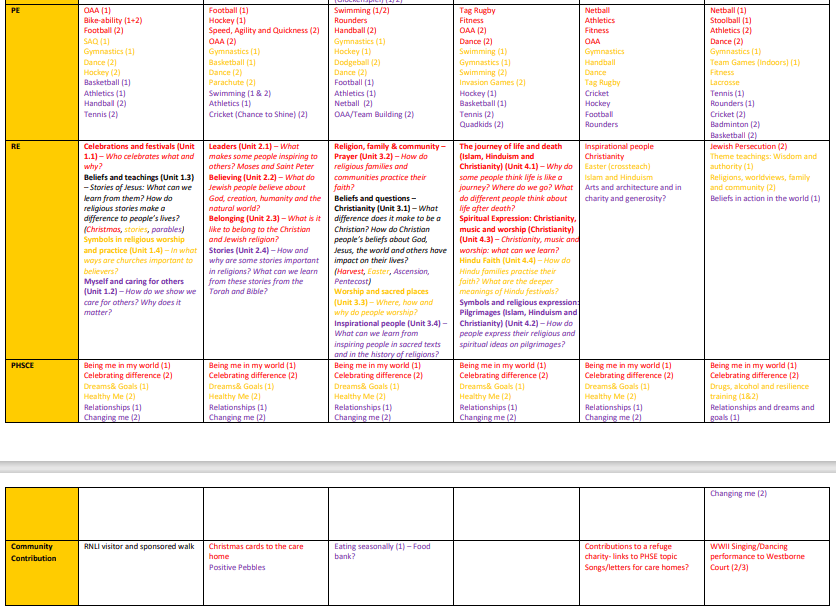Click the PE row header cell
The image size is (836, 611).
(x=40, y=70)
